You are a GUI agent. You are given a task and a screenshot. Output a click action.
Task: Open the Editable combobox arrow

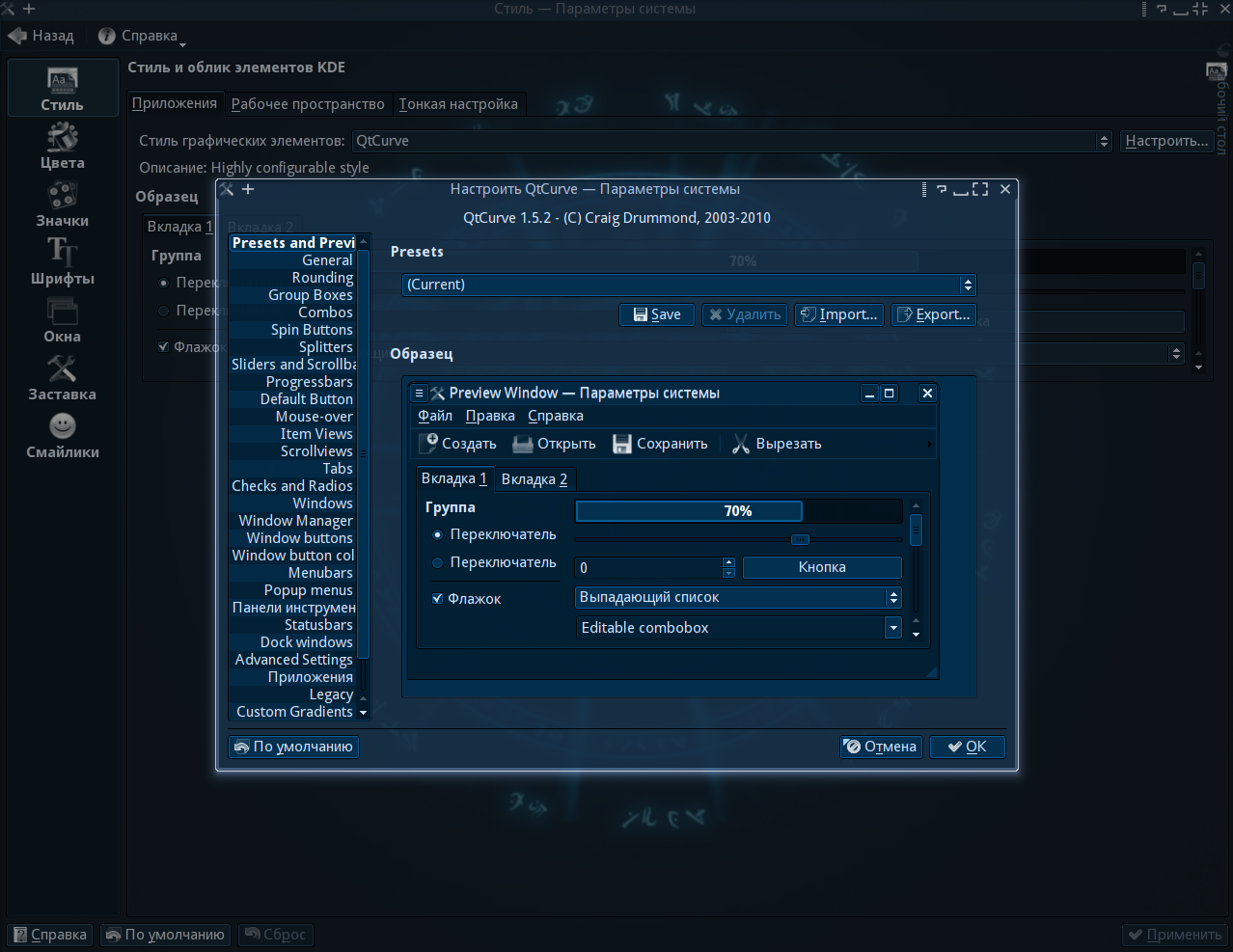click(x=893, y=628)
